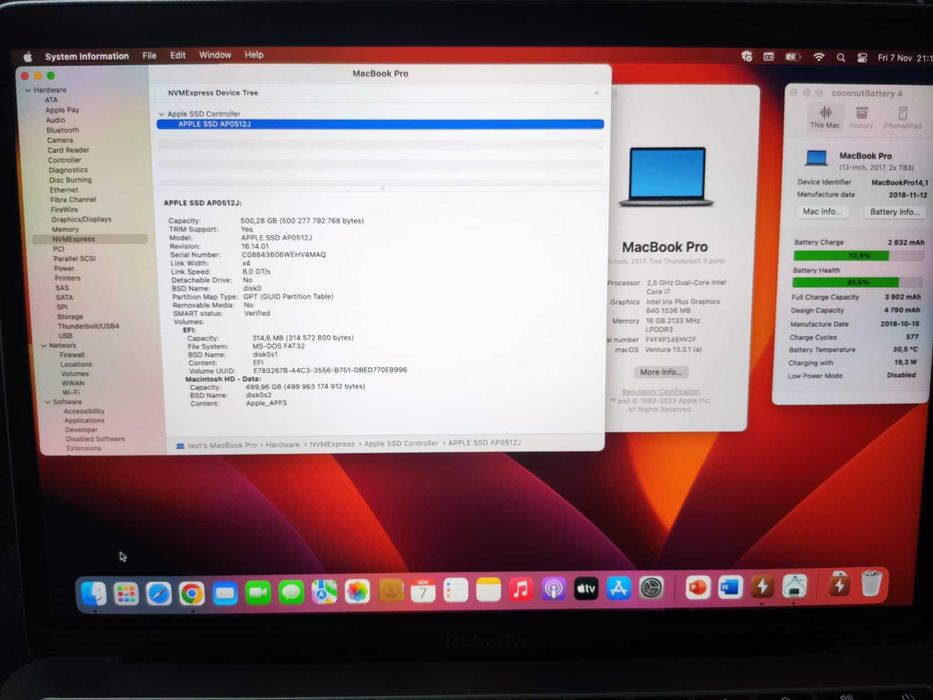
Task: Select Power in the Hardware sidebar
Action: (64, 268)
